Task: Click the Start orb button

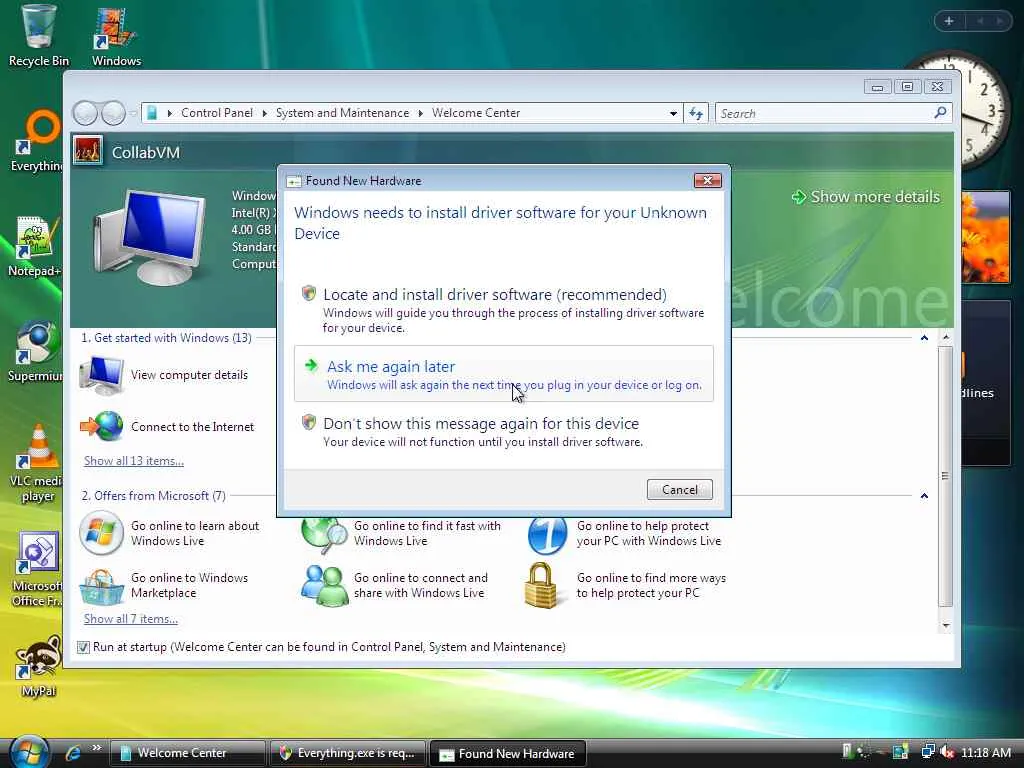Action: pyautogui.click(x=29, y=752)
